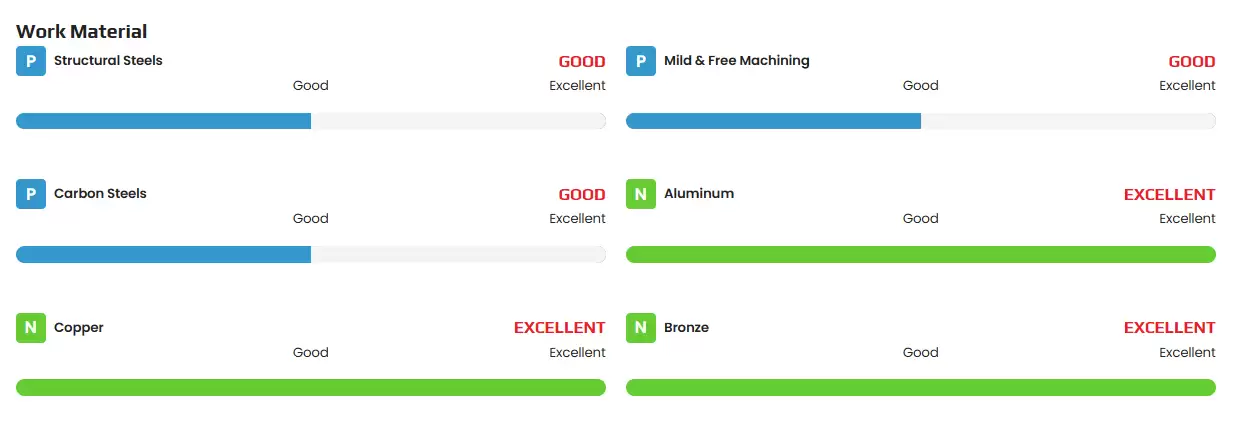Click the green N icon beside Aluminum

pos(641,194)
